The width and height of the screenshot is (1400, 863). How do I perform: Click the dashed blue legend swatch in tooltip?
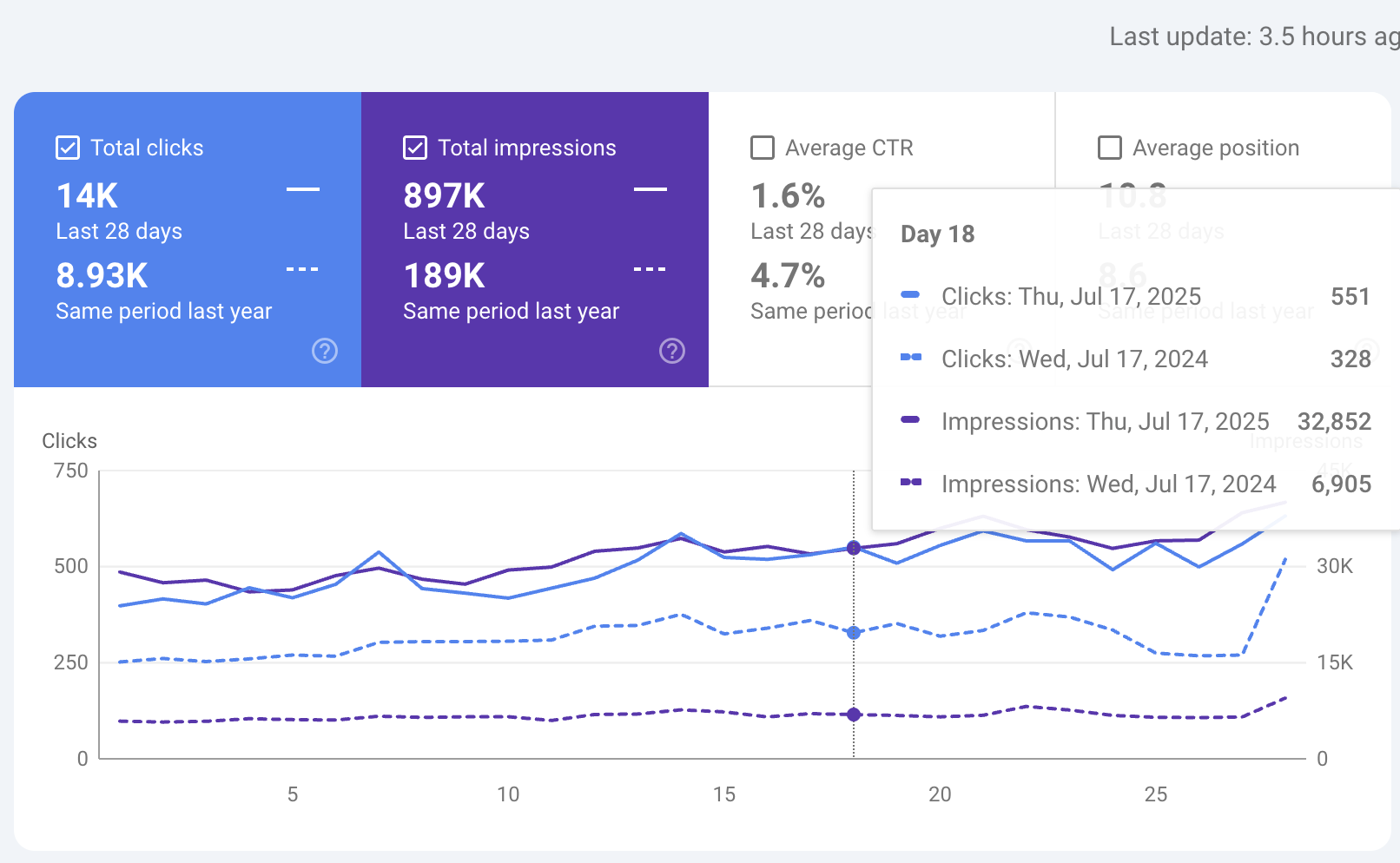[x=910, y=358]
